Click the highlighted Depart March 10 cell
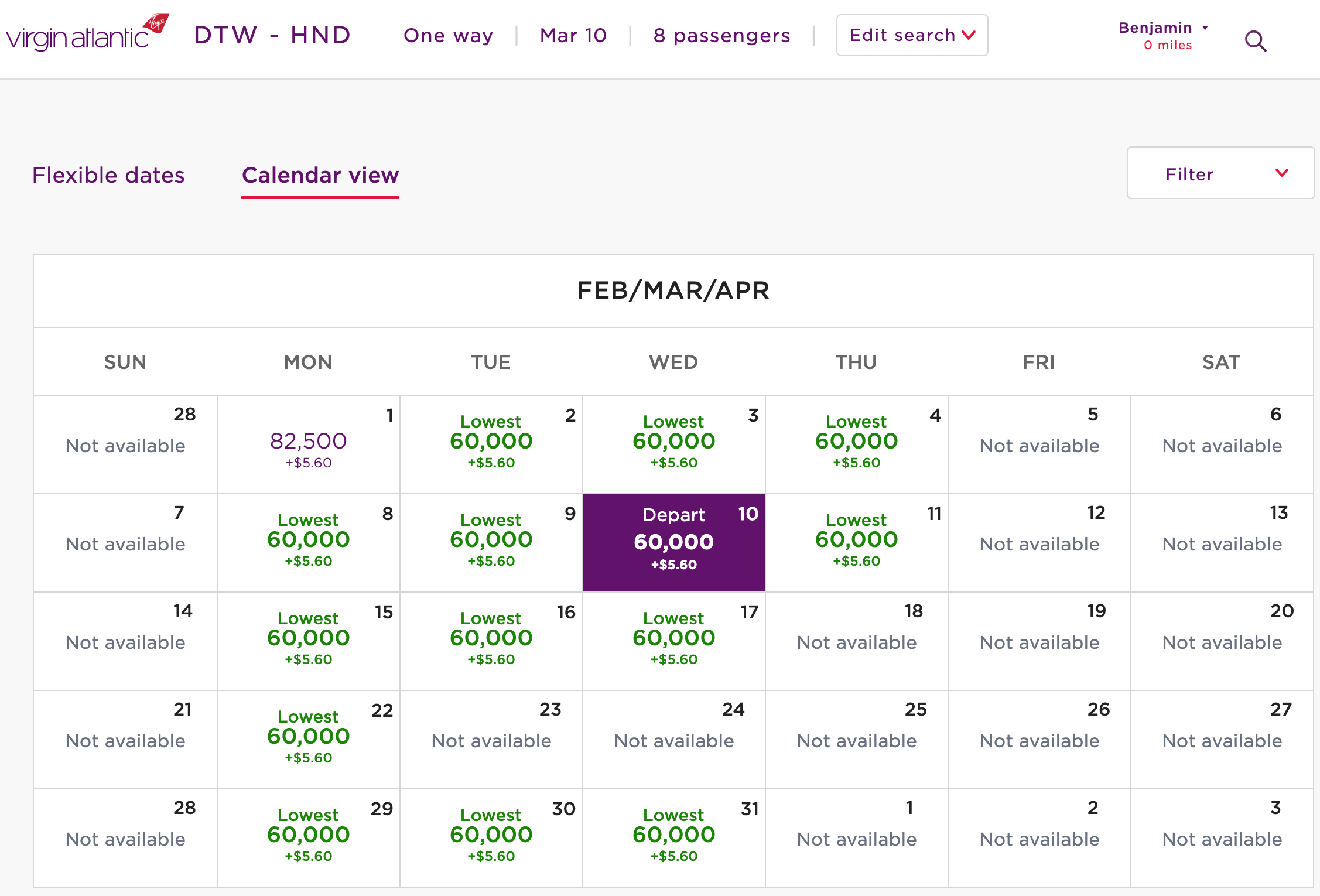 click(x=673, y=542)
